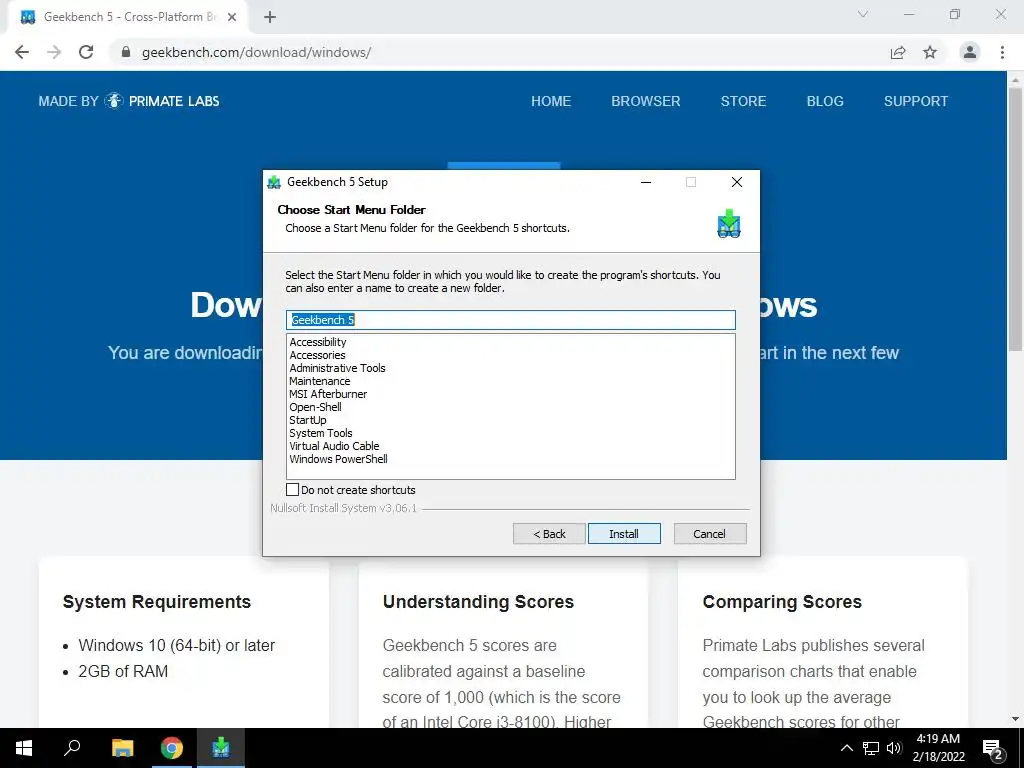Open Chrome tab search chevron
This screenshot has width=1024, height=768.
pos(863,14)
